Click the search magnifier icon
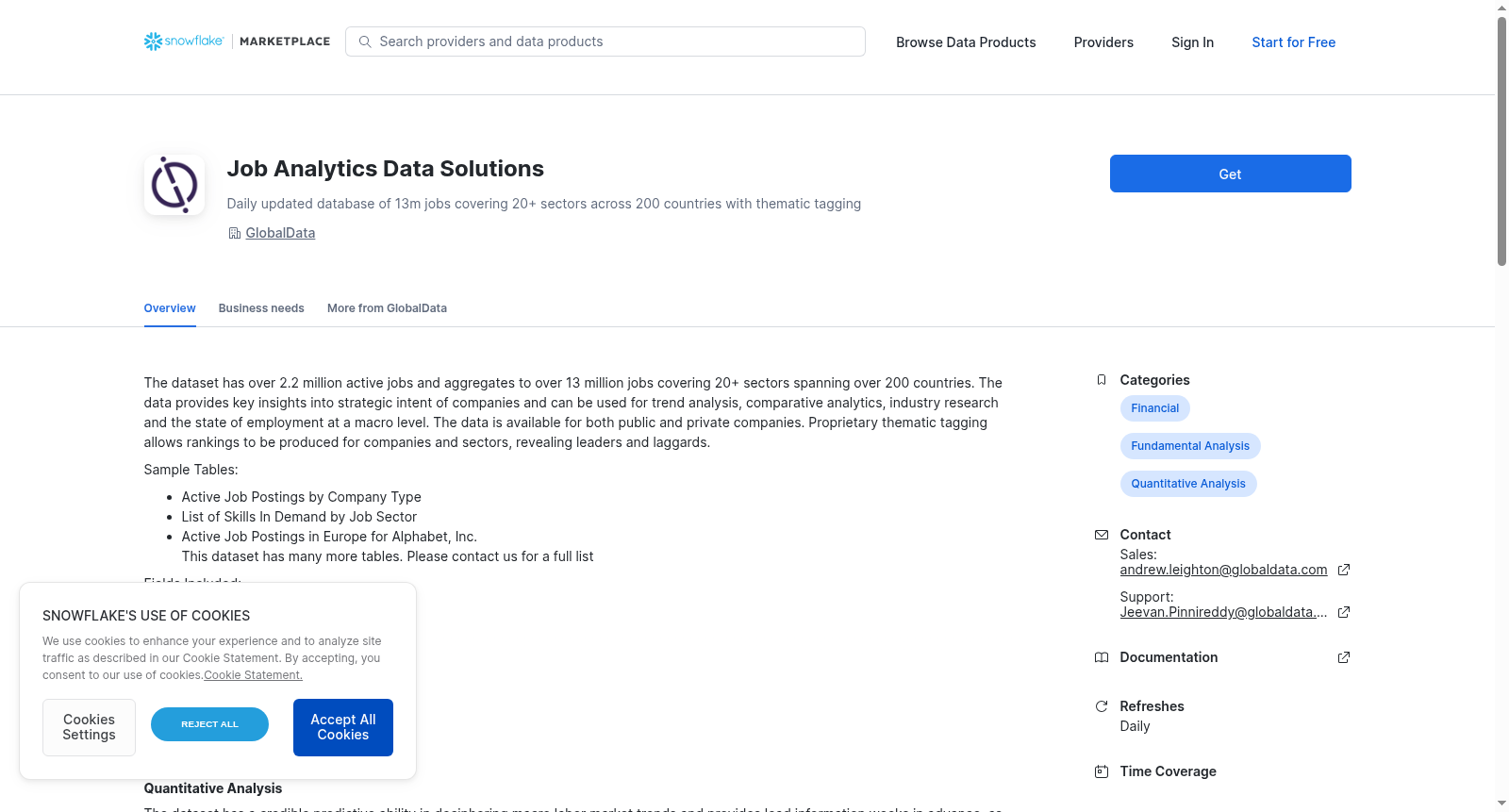The width and height of the screenshot is (1509, 812). pos(365,41)
